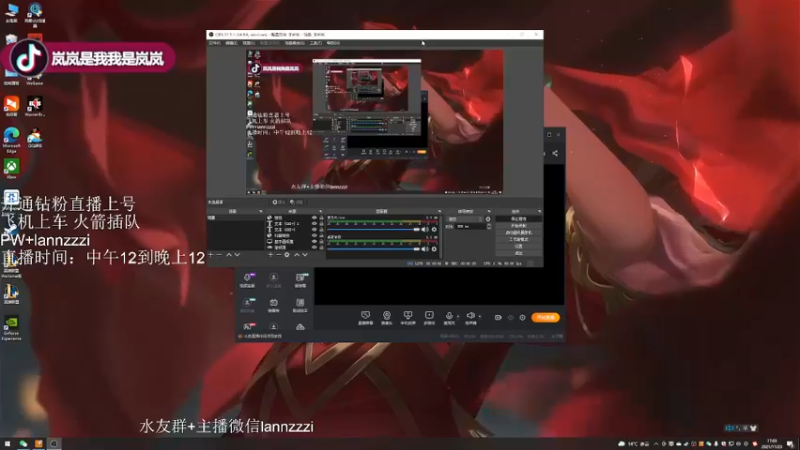Adjust the second mixer channel volume slider
Viewport: 800px width, 450px height.
(x=373, y=249)
